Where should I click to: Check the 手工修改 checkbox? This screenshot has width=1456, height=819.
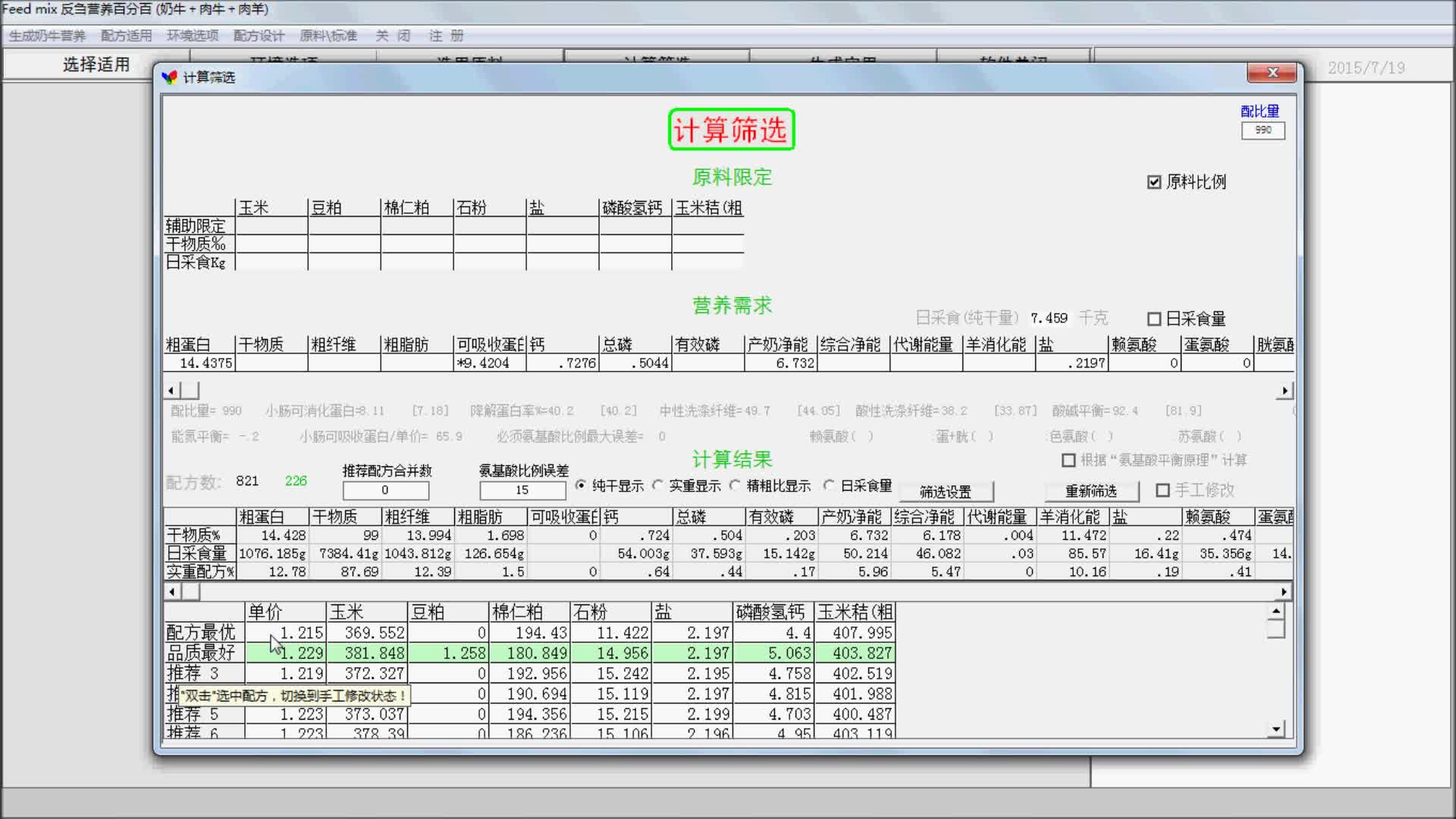tap(1163, 491)
